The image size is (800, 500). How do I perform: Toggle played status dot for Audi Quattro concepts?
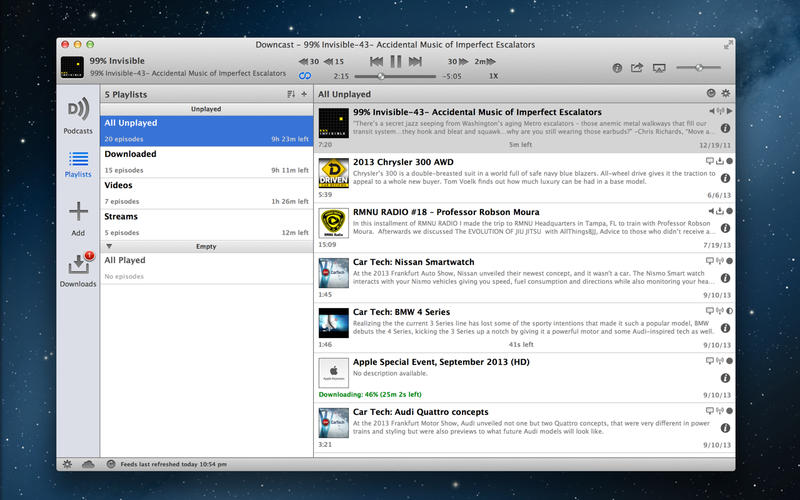pyautogui.click(x=730, y=411)
